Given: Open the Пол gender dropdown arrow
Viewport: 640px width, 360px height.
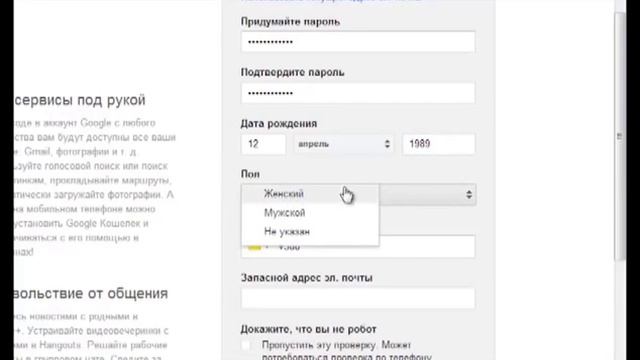Looking at the screenshot, I should [469, 195].
